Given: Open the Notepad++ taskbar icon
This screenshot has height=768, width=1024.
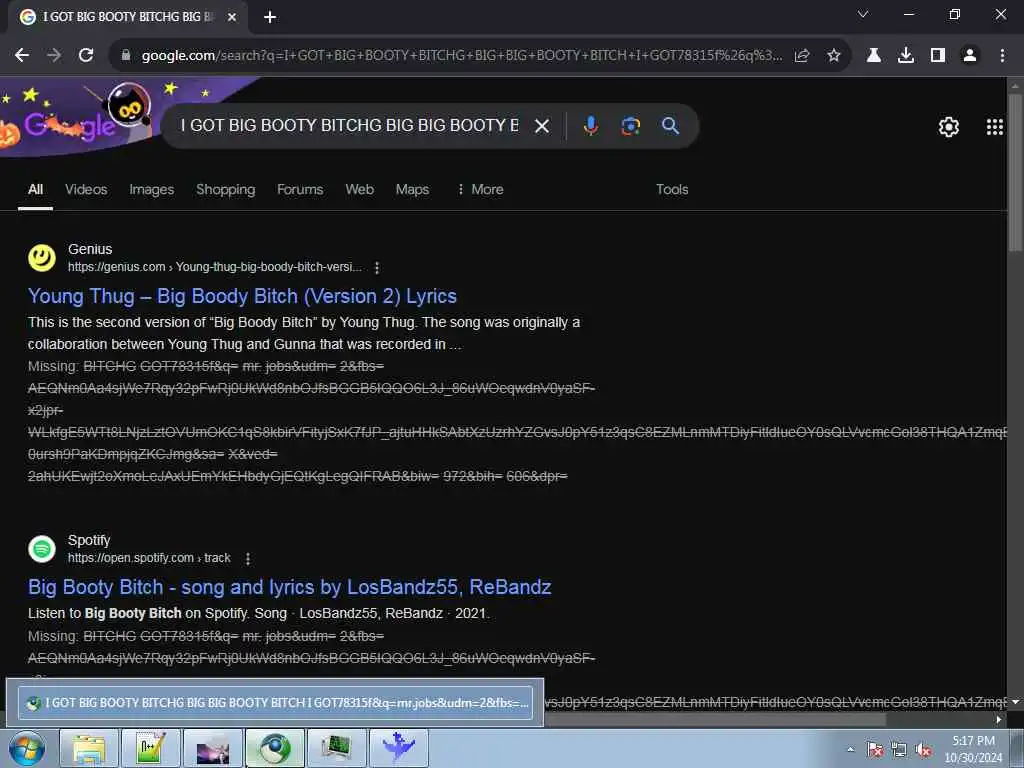Looking at the screenshot, I should pyautogui.click(x=151, y=748).
